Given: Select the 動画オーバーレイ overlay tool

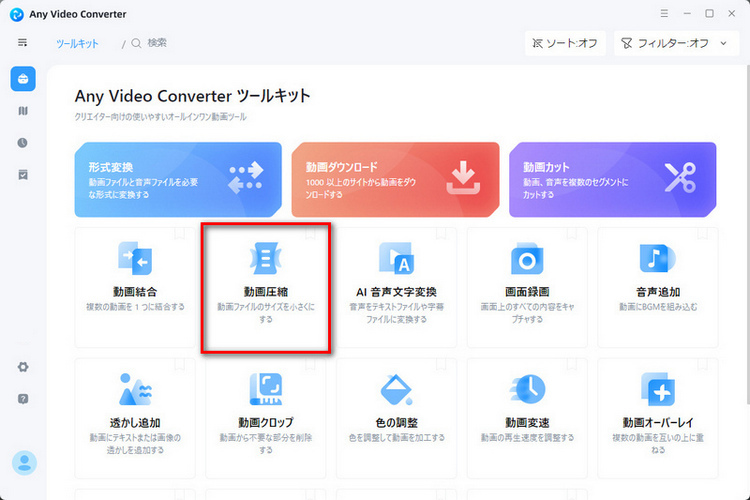Looking at the screenshot, I should (658, 418).
